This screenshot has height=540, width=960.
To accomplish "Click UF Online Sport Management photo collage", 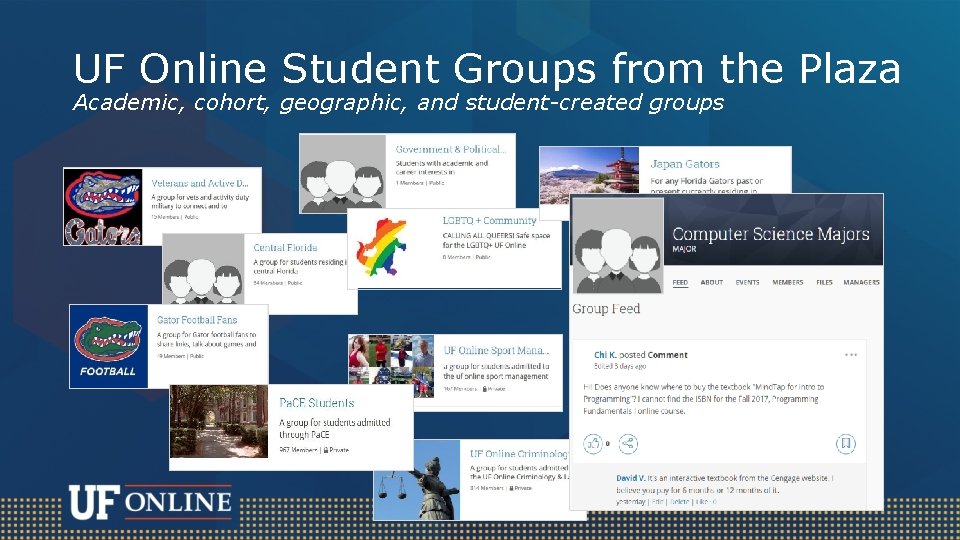I will point(391,366).
